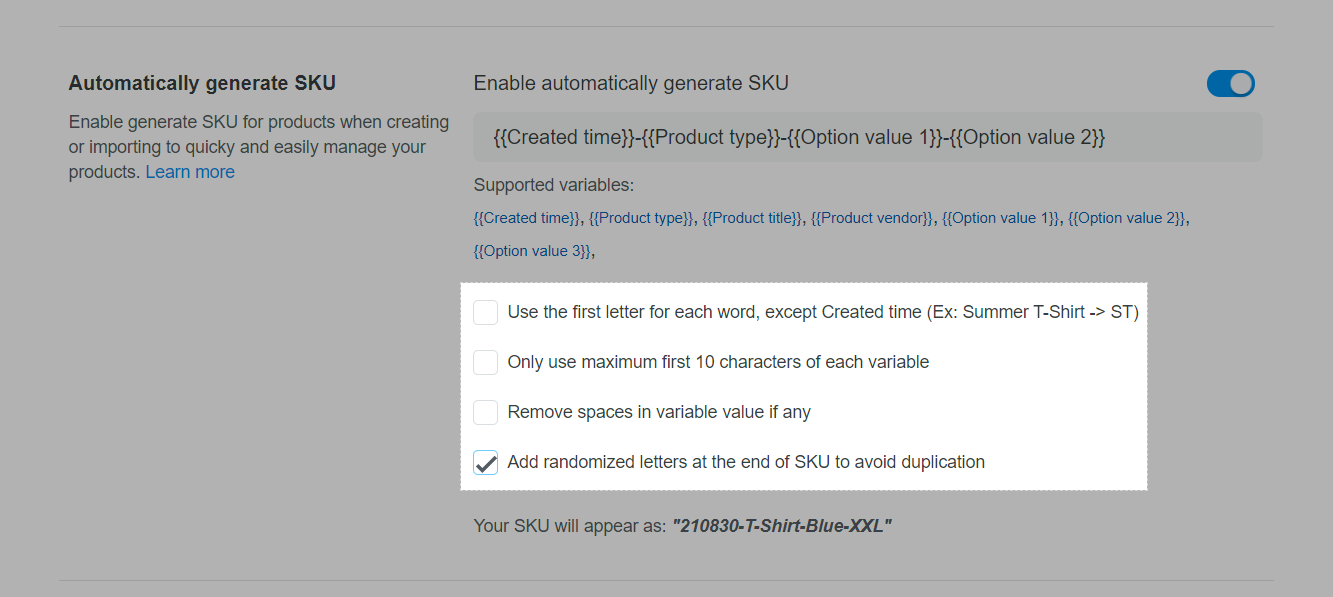Uncheck the Add randomized letters checkbox
Viewport: 1333px width, 597px height.
[486, 462]
